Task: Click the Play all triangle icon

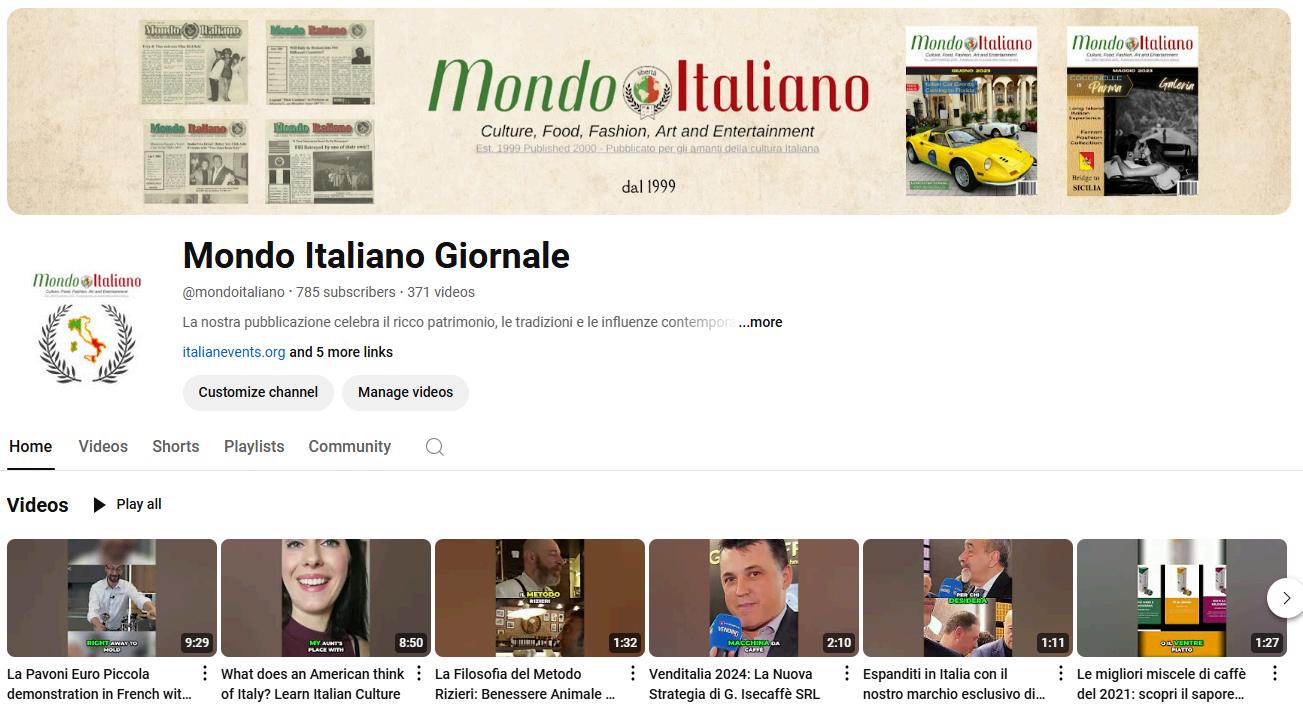Action: [99, 505]
